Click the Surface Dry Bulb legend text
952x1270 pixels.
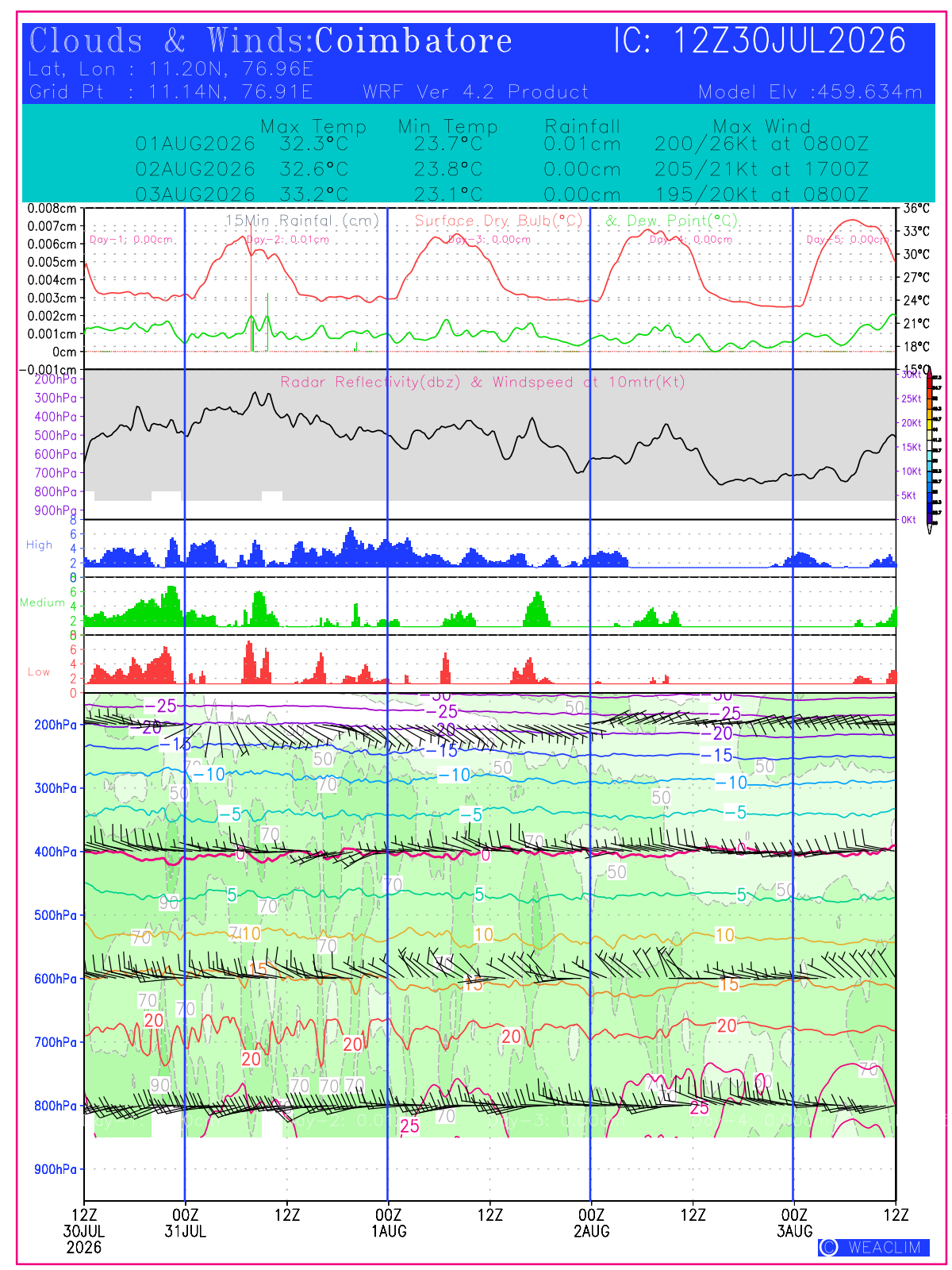pos(498,221)
